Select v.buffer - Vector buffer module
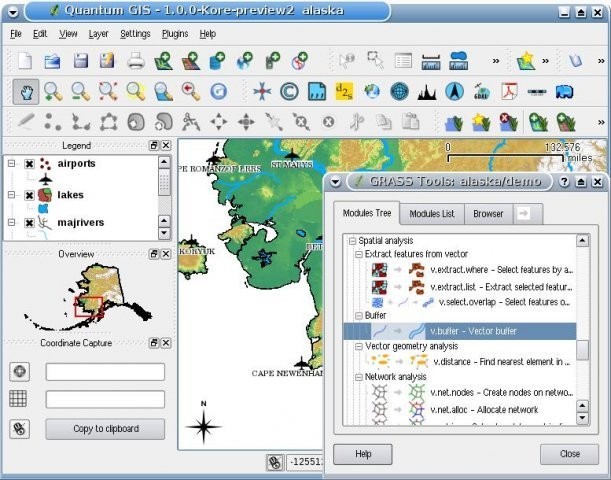Image resolution: width=611 pixels, height=480 pixels. pyautogui.click(x=459, y=331)
